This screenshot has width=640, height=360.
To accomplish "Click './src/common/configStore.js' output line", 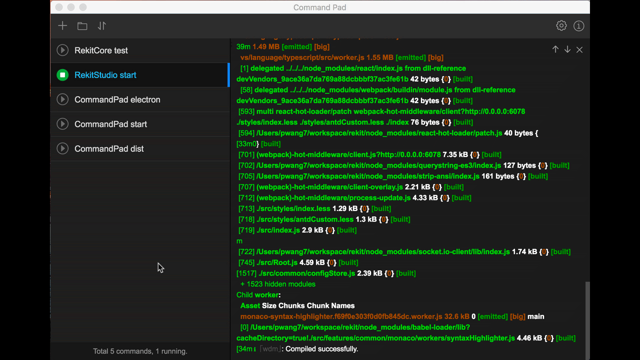I will click(x=326, y=273).
